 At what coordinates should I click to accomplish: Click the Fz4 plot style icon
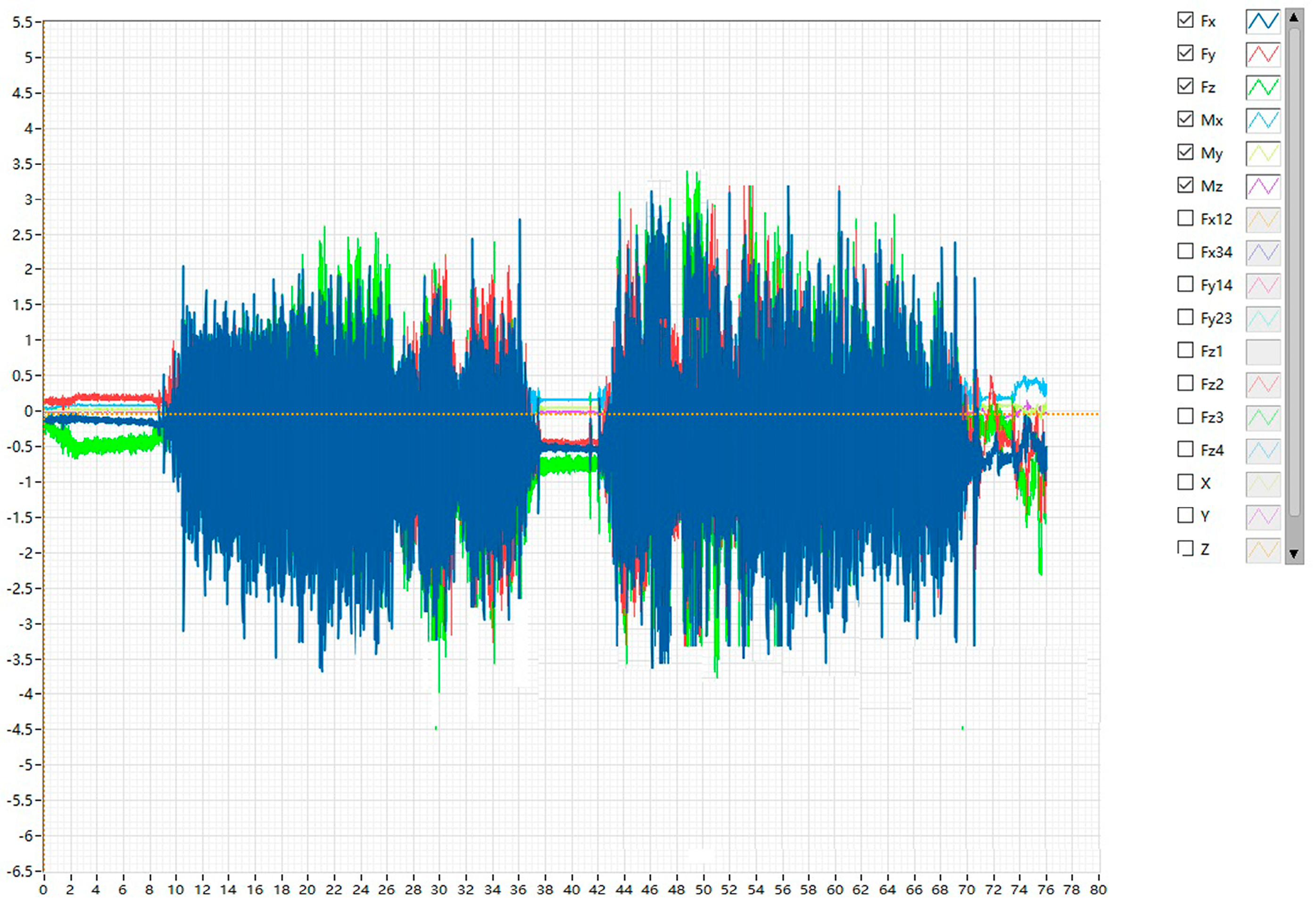pos(1263,450)
